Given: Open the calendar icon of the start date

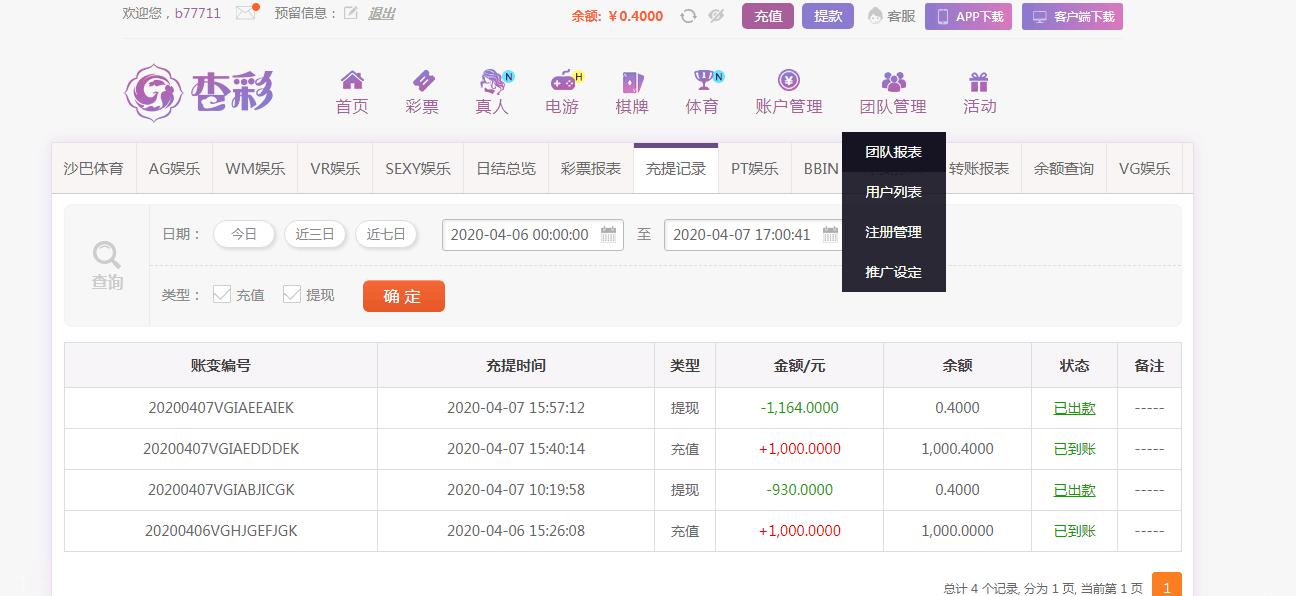Looking at the screenshot, I should 609,235.
